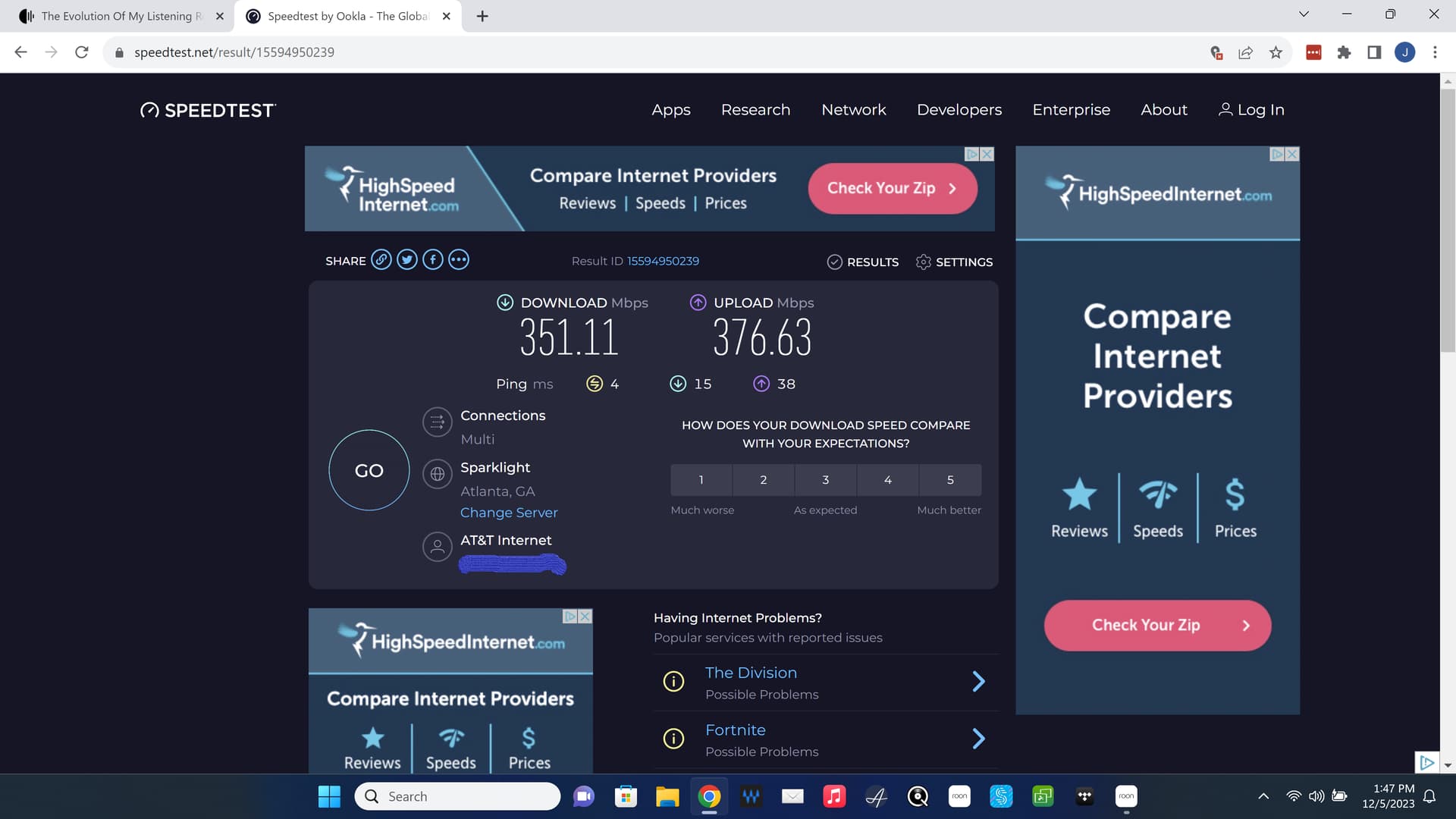Click the SPEEDTEST logo
This screenshot has width=1456, height=819.
click(x=208, y=111)
